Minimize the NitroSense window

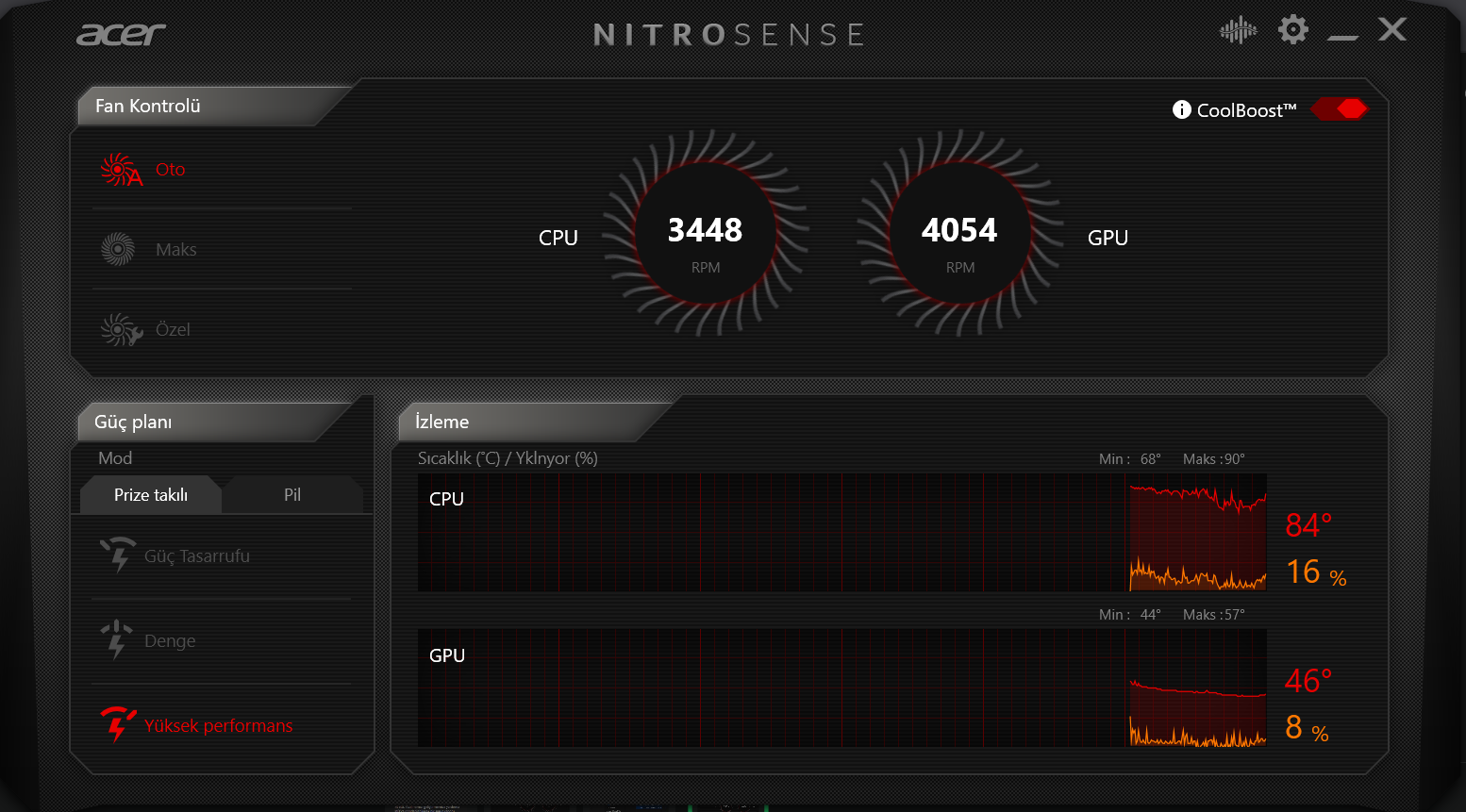point(1342,37)
